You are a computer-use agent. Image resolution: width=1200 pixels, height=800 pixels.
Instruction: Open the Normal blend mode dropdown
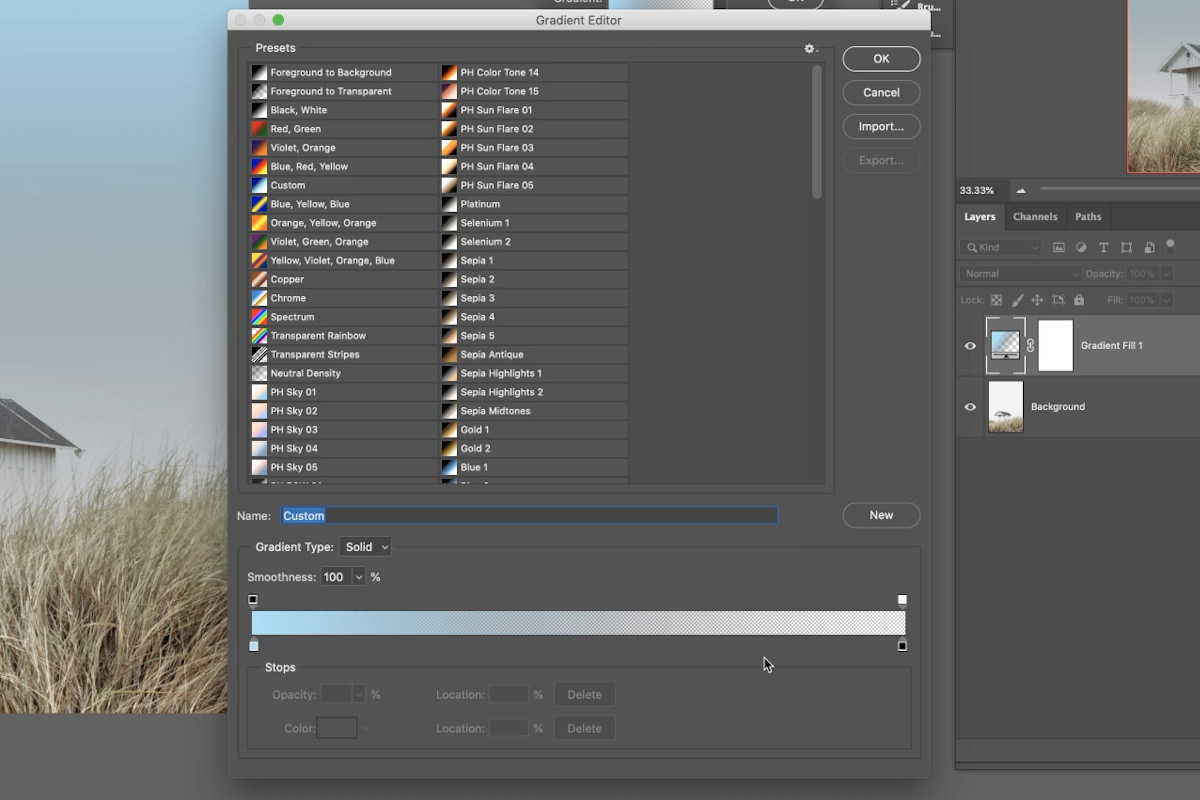tap(1021, 273)
